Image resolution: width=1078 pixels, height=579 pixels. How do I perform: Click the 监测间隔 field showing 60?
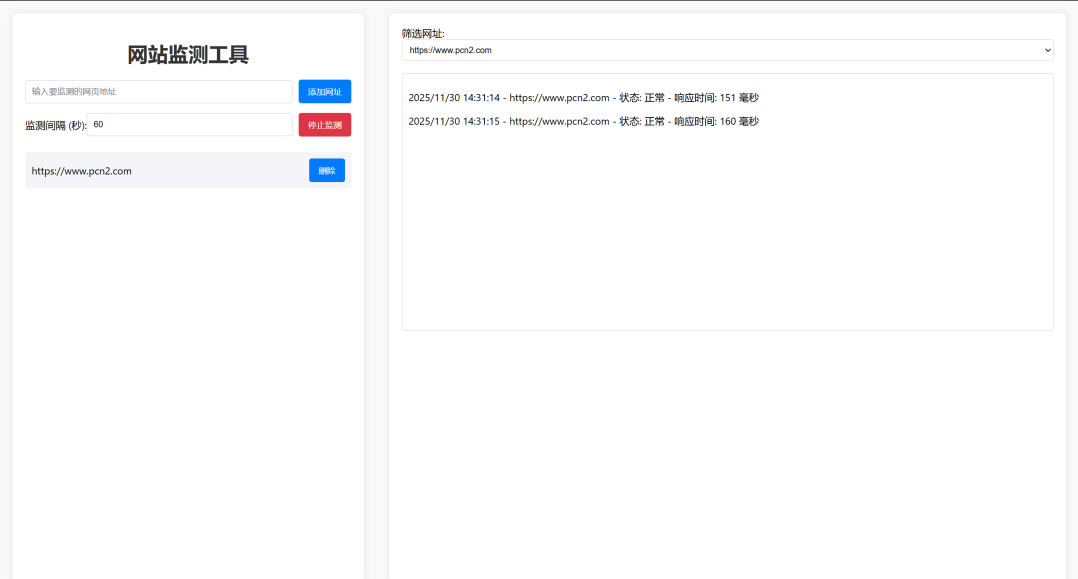[190, 125]
